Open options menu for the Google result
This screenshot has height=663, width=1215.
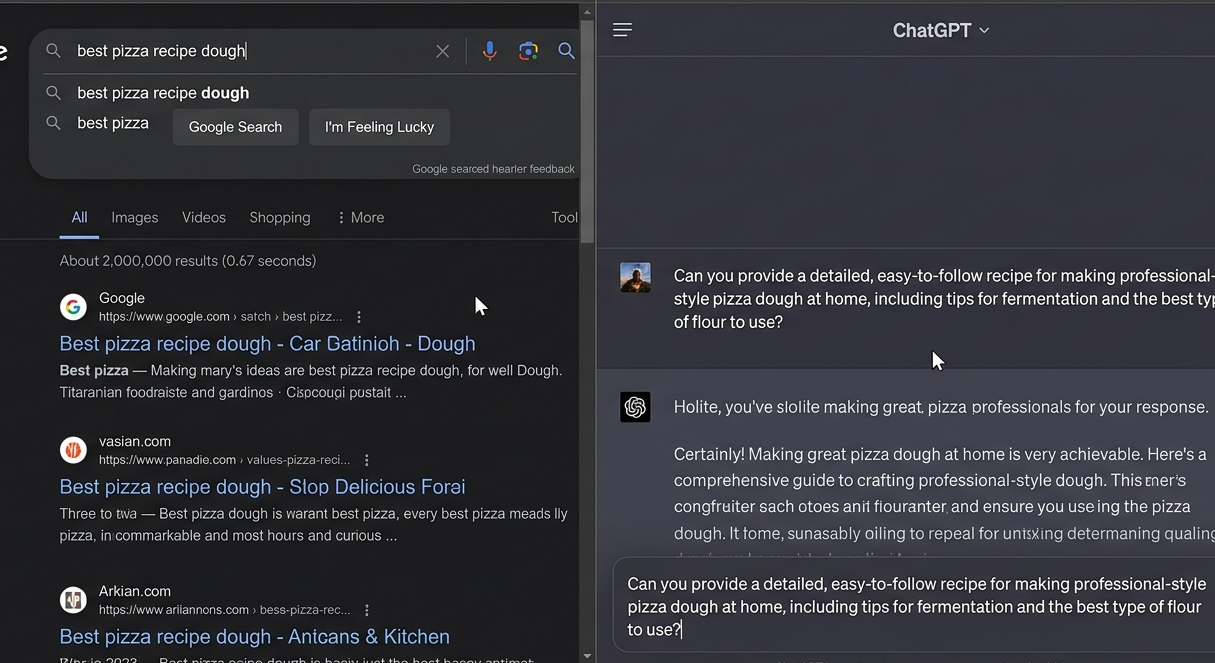coord(359,317)
